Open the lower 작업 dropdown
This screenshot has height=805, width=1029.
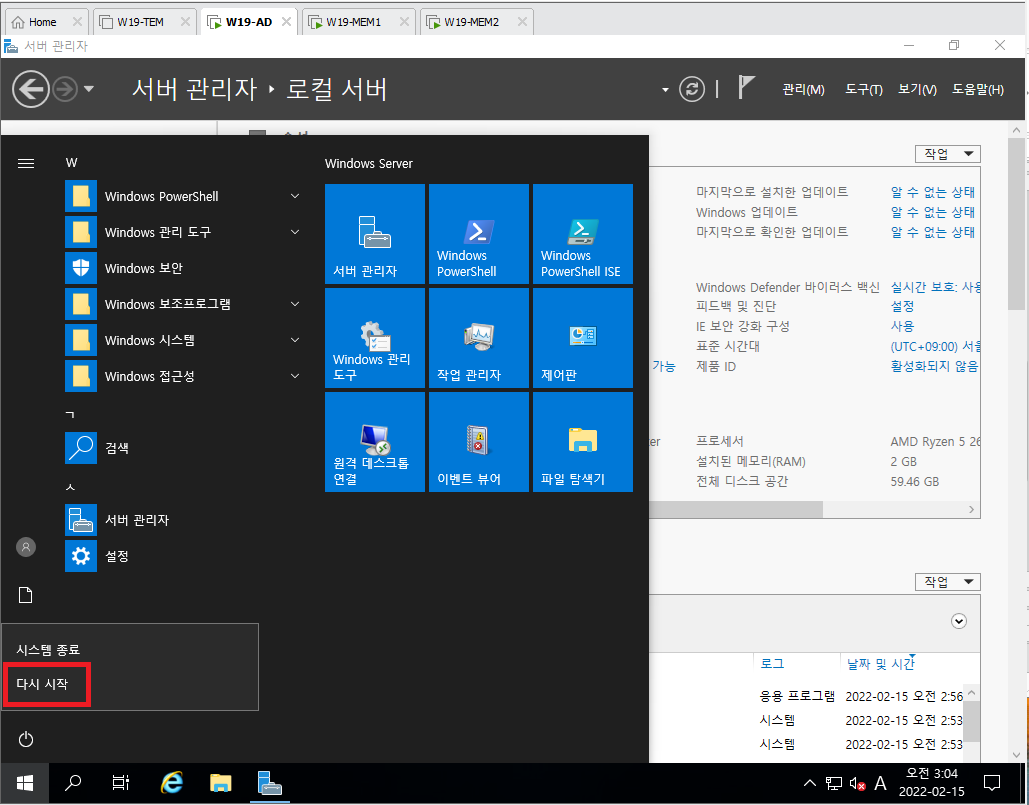click(948, 582)
